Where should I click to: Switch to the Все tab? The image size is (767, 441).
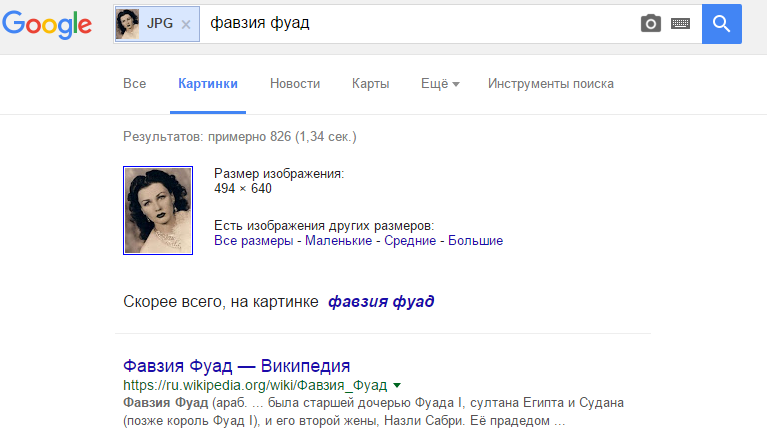(134, 84)
